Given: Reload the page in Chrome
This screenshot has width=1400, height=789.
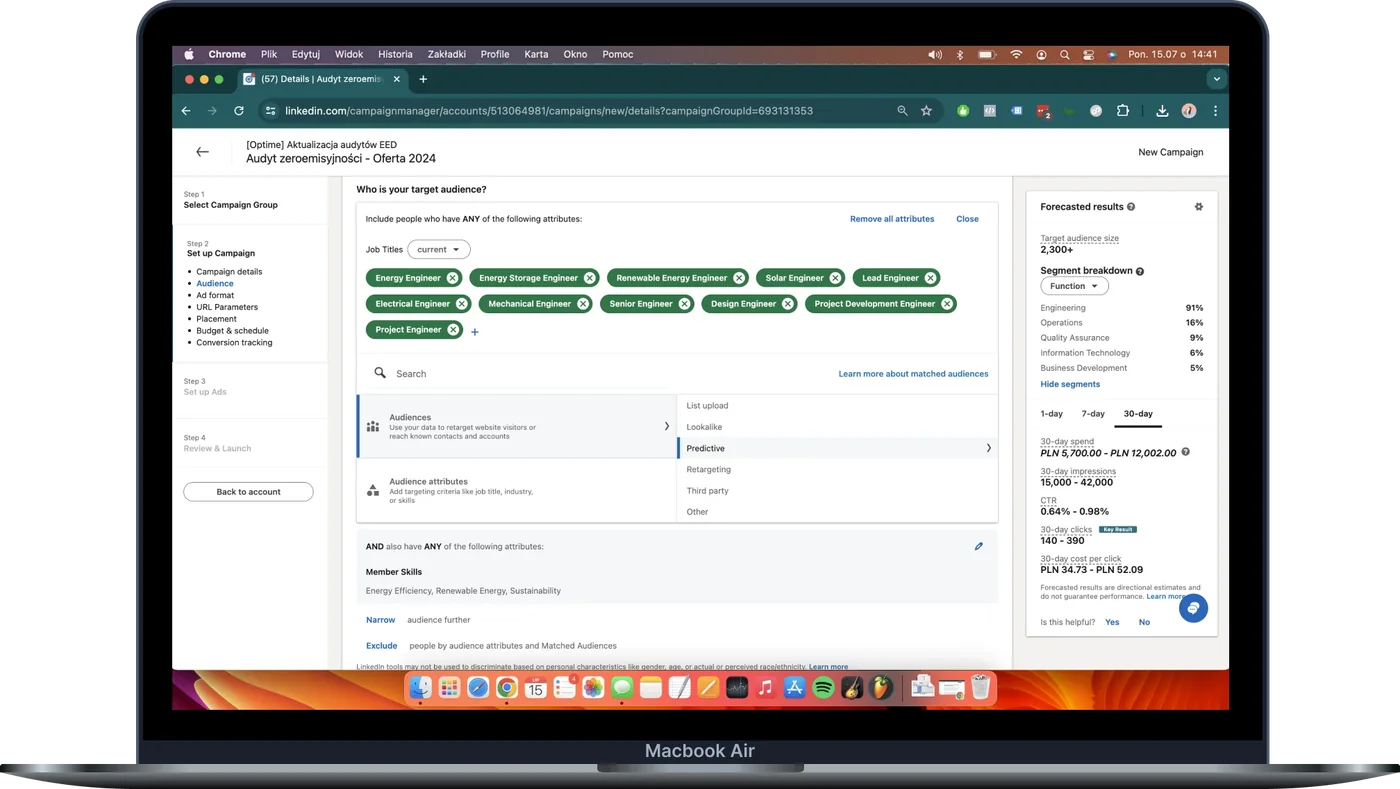Looking at the screenshot, I should (x=238, y=111).
